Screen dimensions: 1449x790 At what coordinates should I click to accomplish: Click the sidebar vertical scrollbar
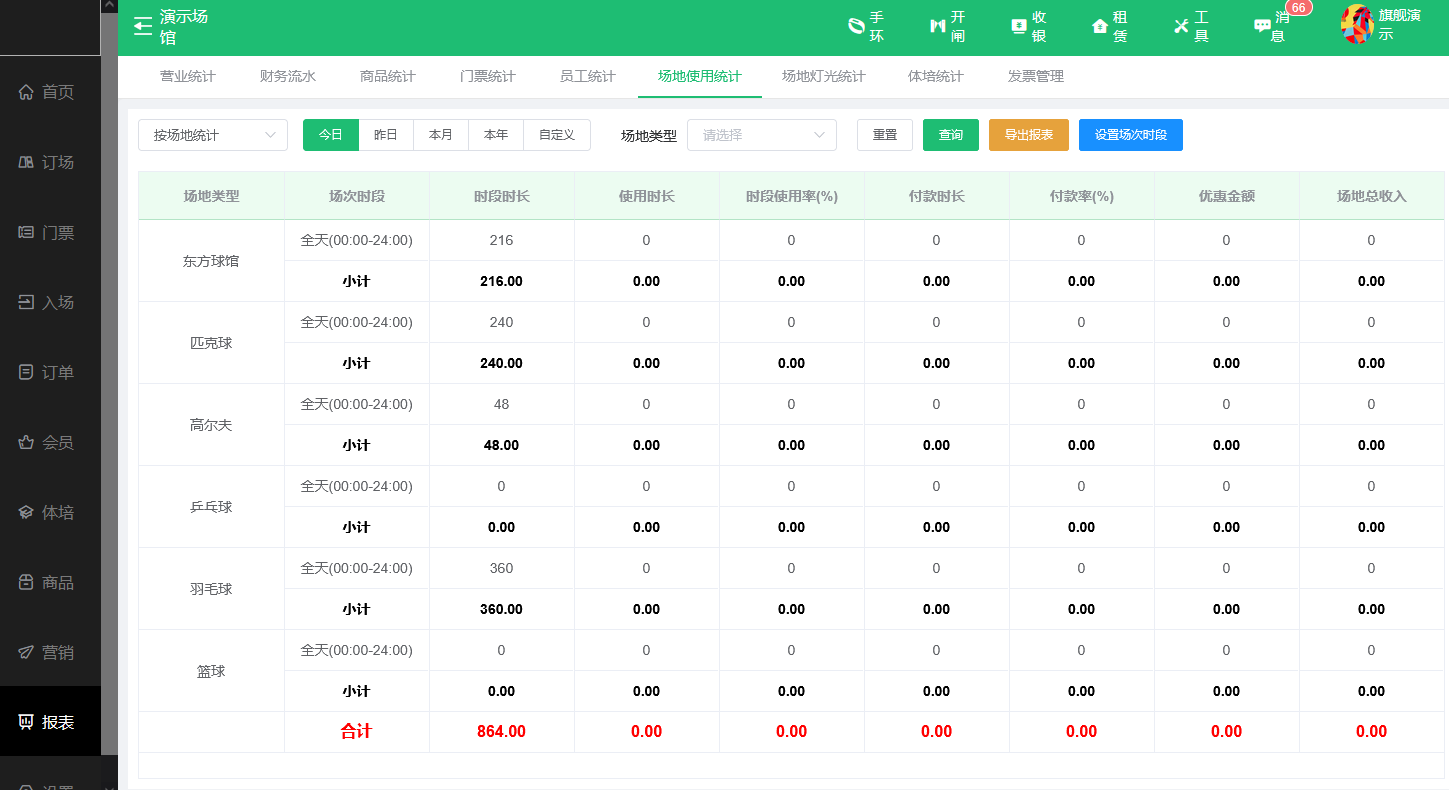pos(109,400)
